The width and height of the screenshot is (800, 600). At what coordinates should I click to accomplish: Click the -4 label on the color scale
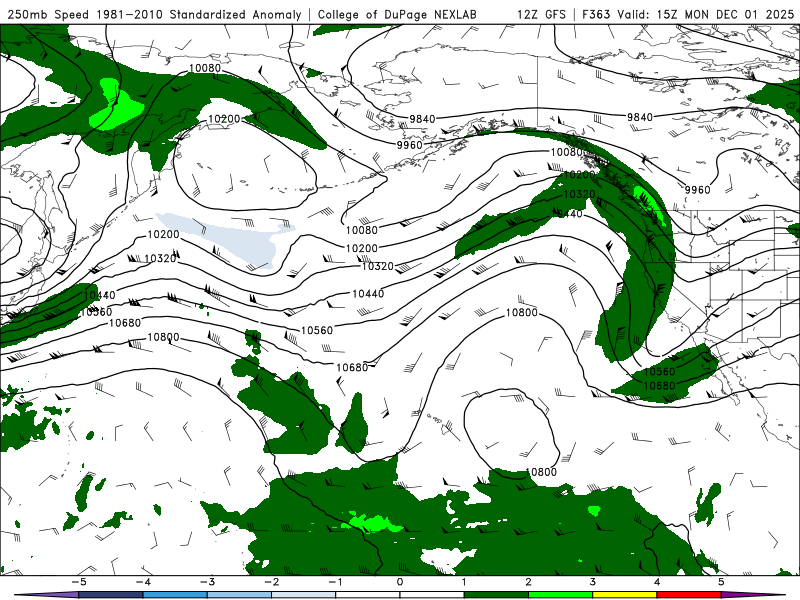(143, 582)
